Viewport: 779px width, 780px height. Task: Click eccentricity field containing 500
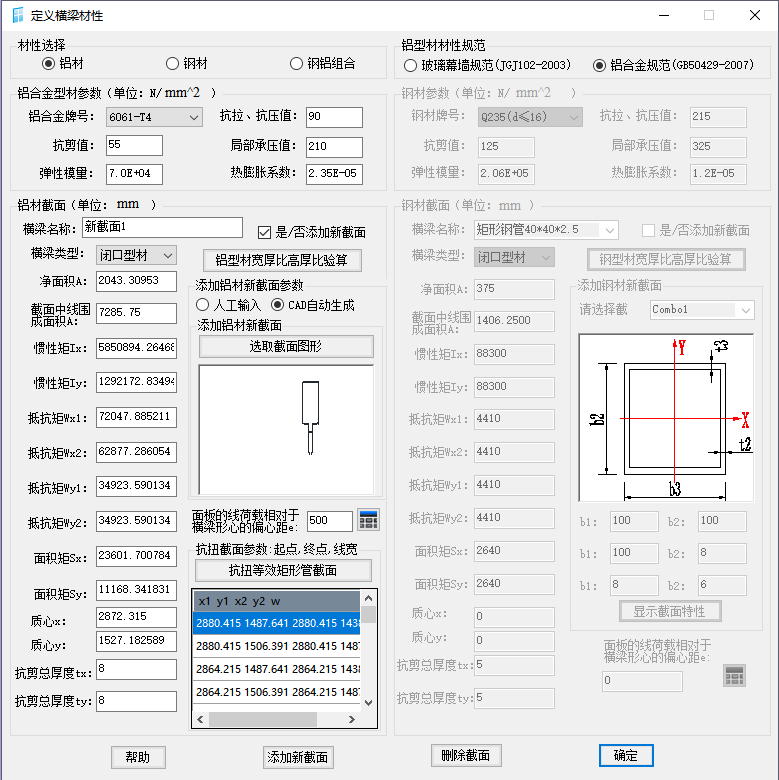click(330, 521)
